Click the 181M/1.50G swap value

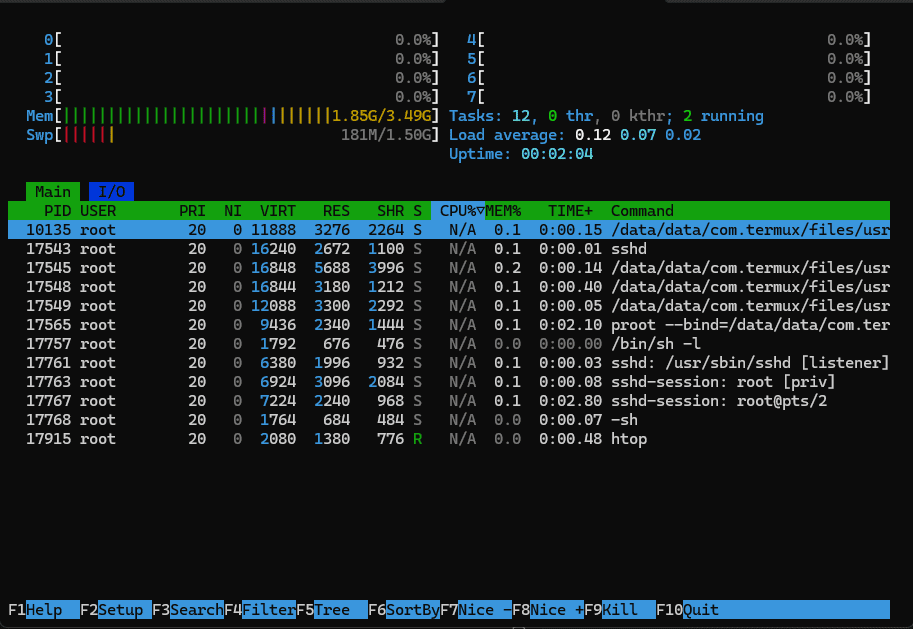tap(386, 135)
